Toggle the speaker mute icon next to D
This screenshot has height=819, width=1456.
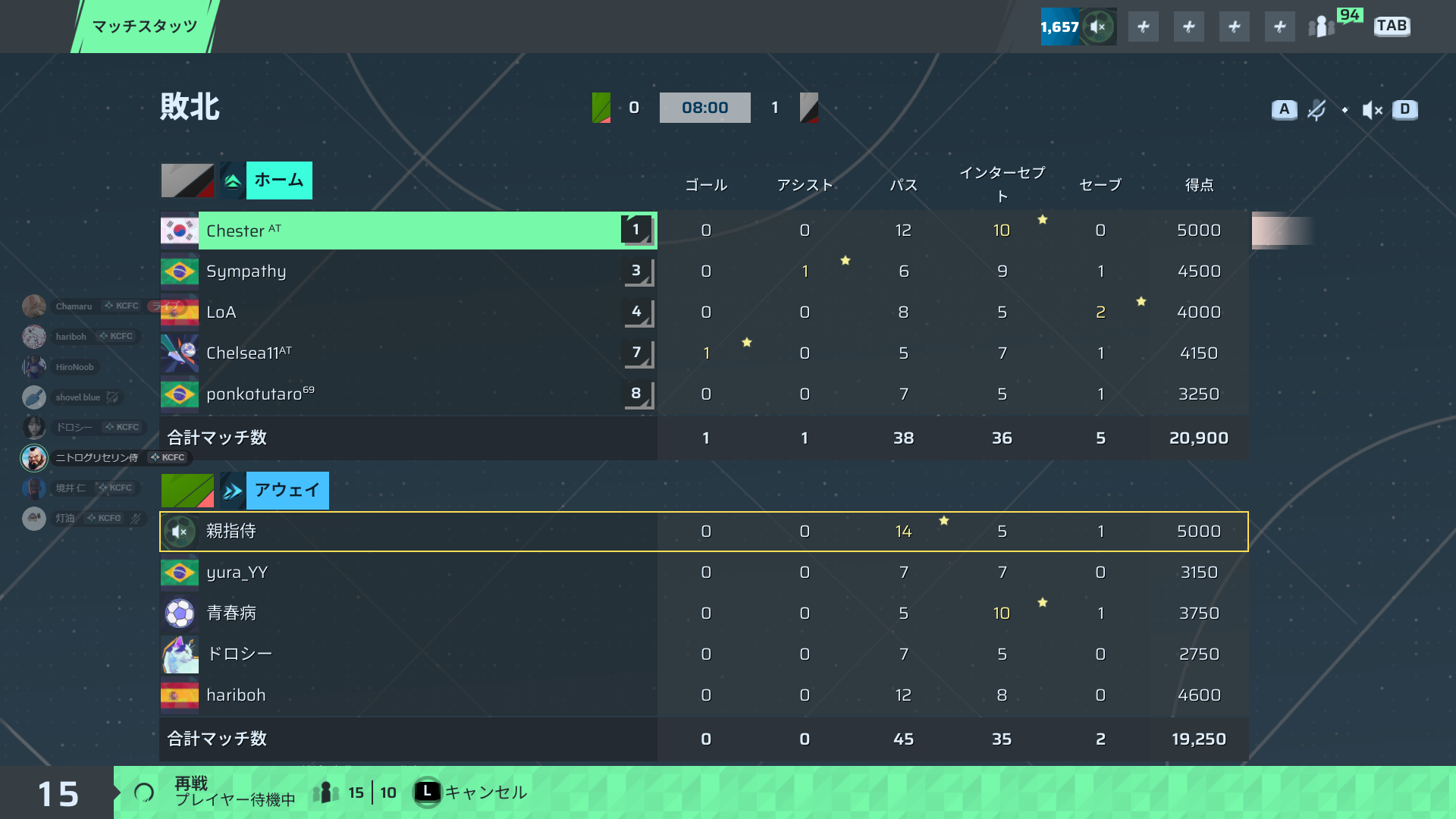click(1372, 110)
